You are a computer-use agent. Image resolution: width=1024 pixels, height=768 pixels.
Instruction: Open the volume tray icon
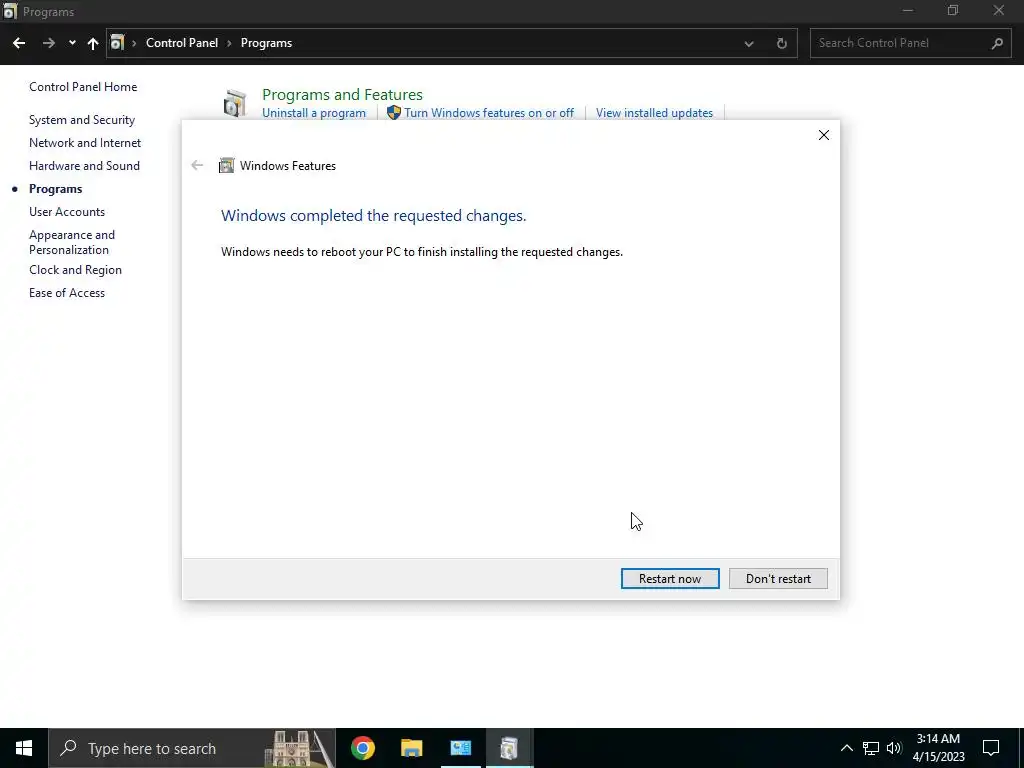[x=894, y=748]
